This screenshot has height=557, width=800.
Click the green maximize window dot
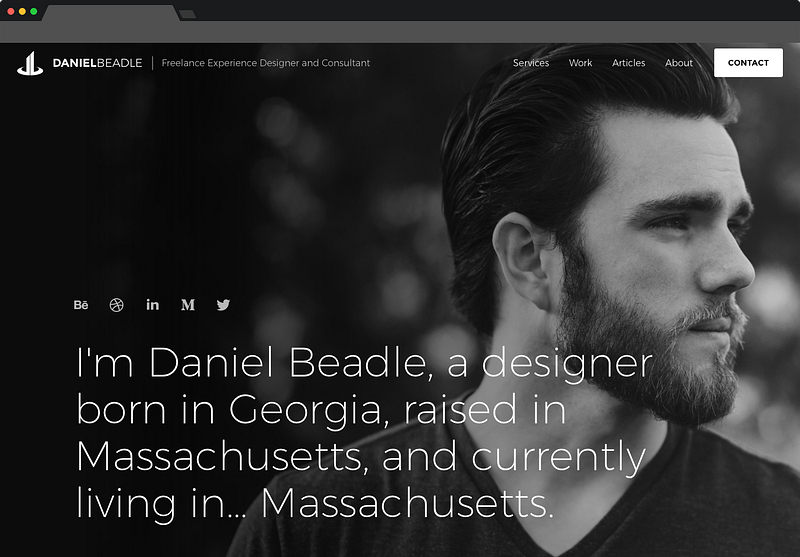pyautogui.click(x=33, y=11)
